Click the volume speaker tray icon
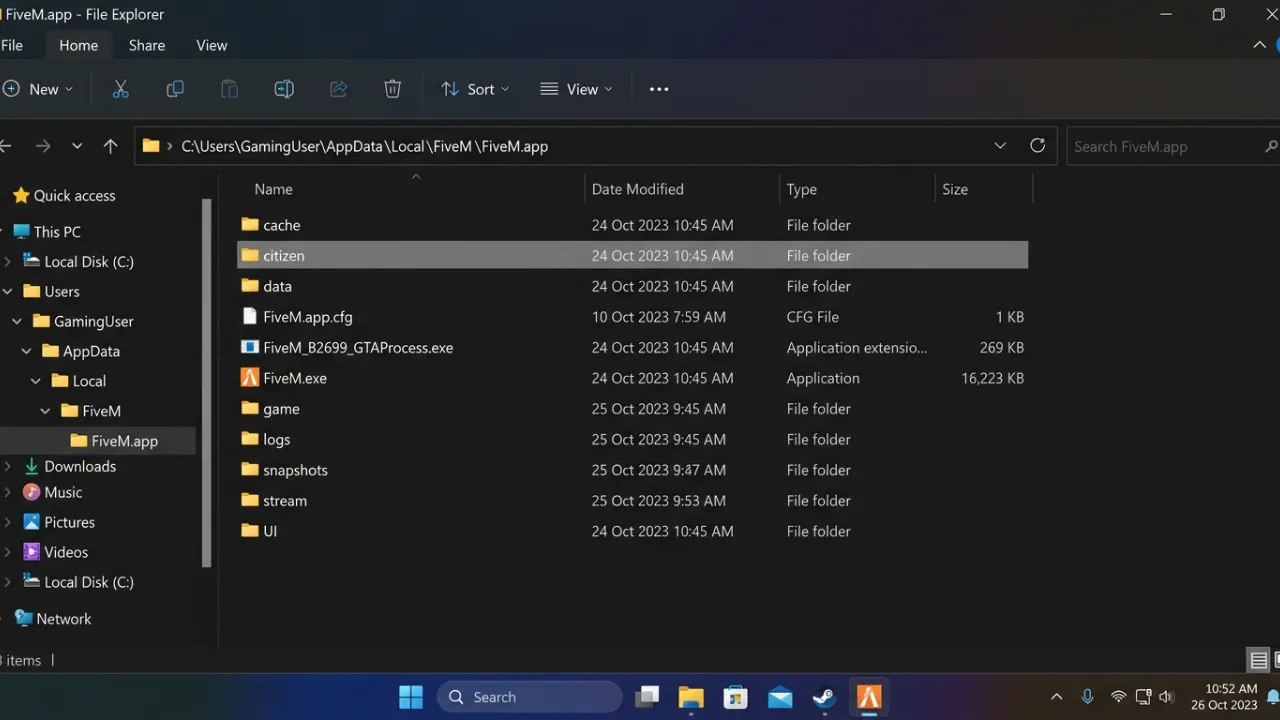 tap(1166, 697)
